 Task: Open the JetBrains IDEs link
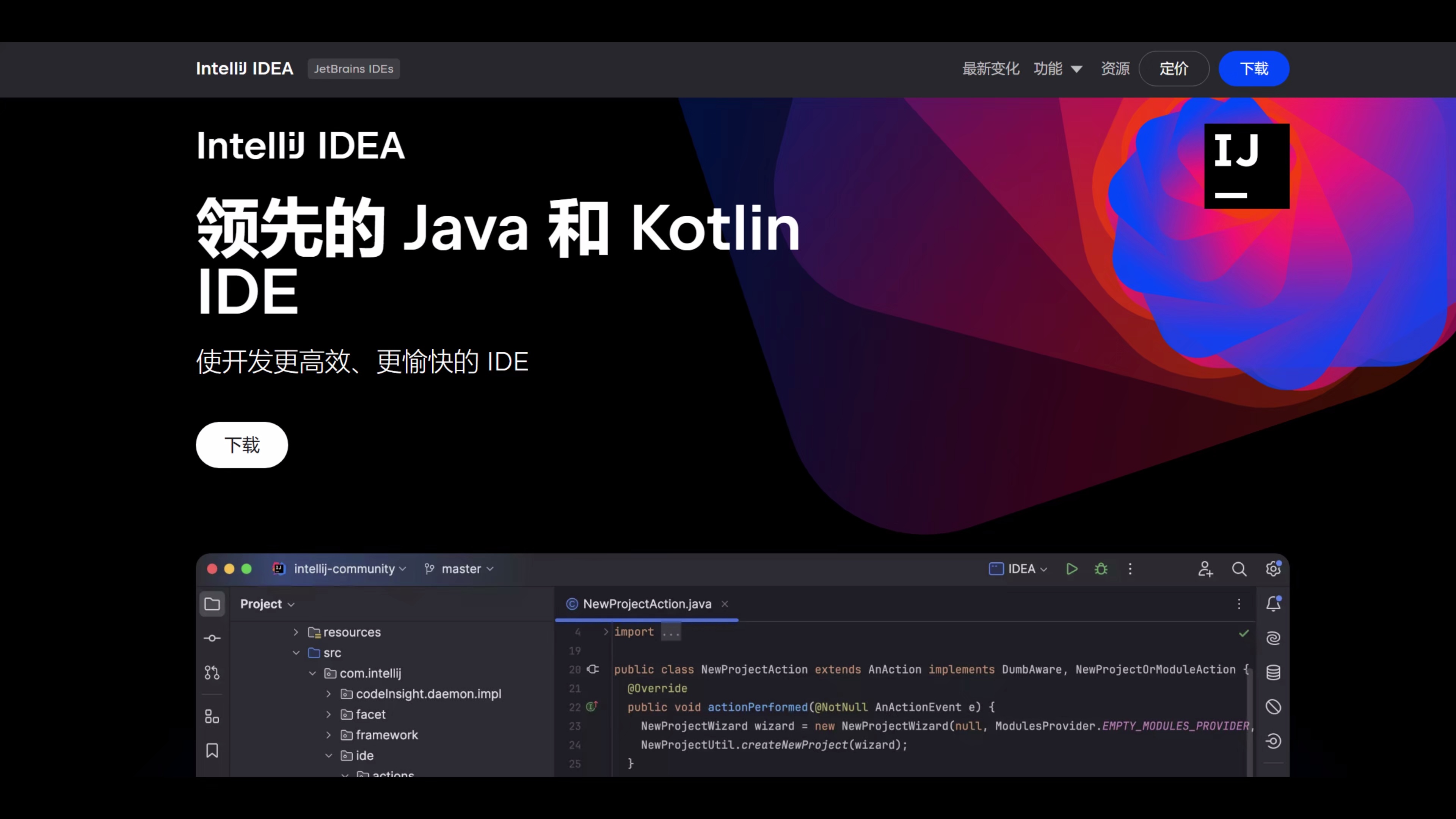pos(354,68)
